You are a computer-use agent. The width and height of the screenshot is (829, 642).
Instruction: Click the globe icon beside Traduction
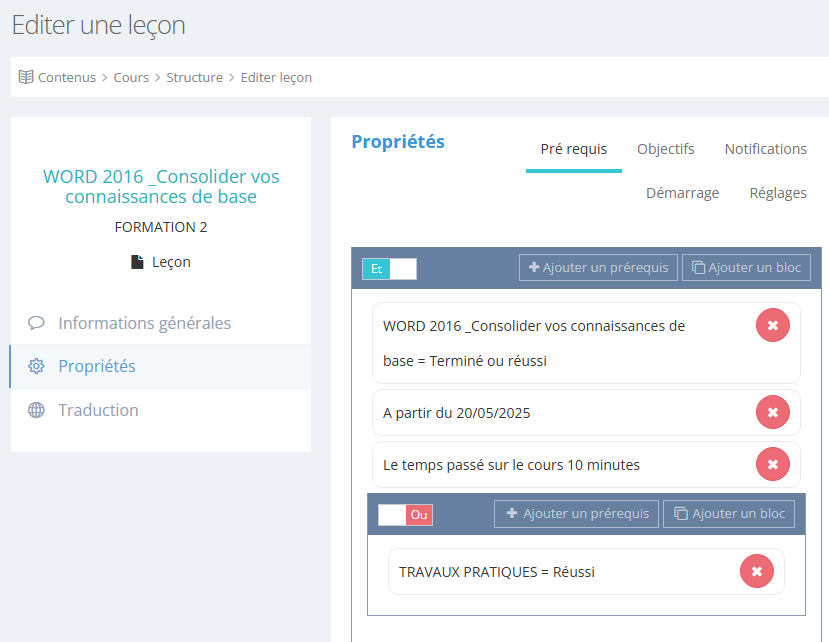click(x=37, y=410)
